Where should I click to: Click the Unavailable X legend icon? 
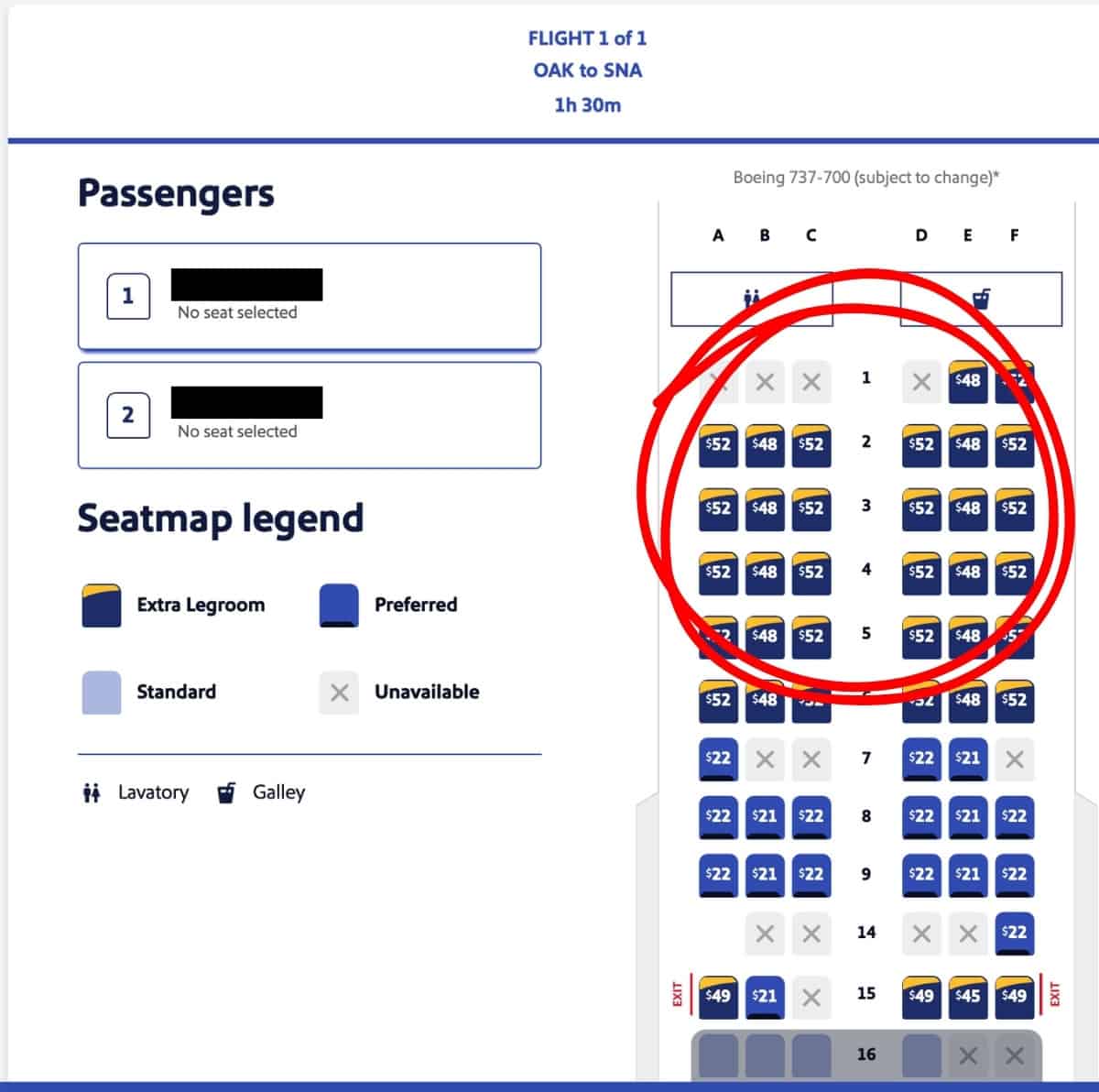pyautogui.click(x=338, y=693)
